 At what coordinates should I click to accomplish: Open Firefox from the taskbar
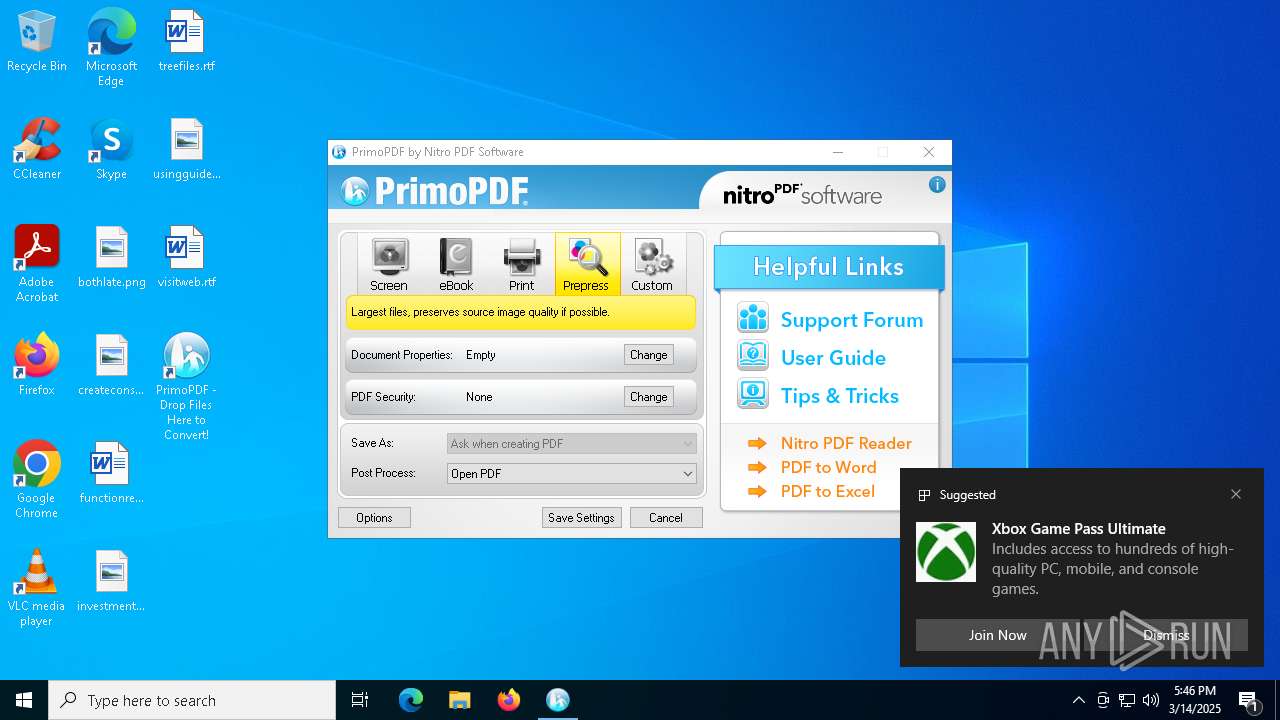[x=509, y=700]
